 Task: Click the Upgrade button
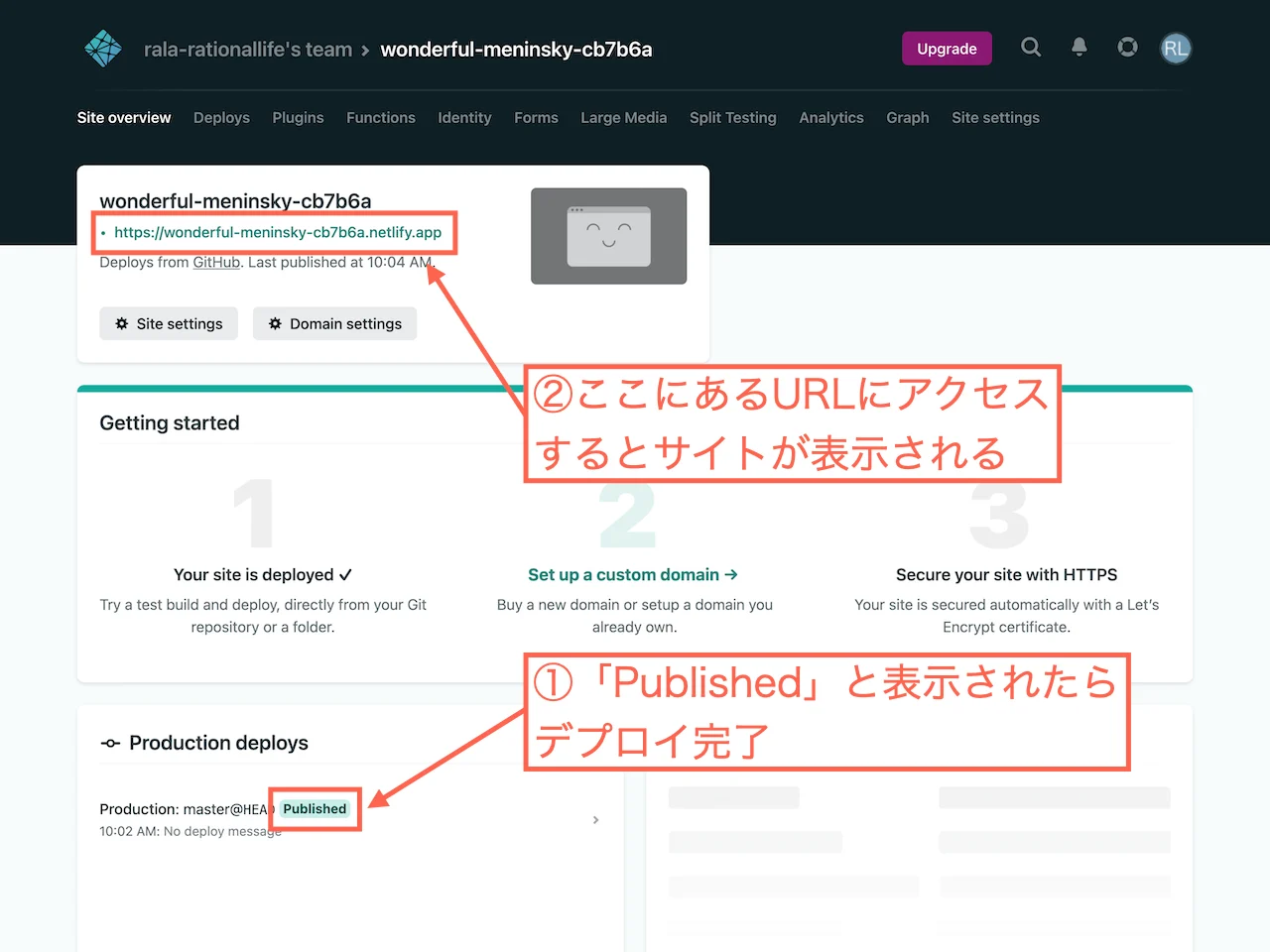947,48
